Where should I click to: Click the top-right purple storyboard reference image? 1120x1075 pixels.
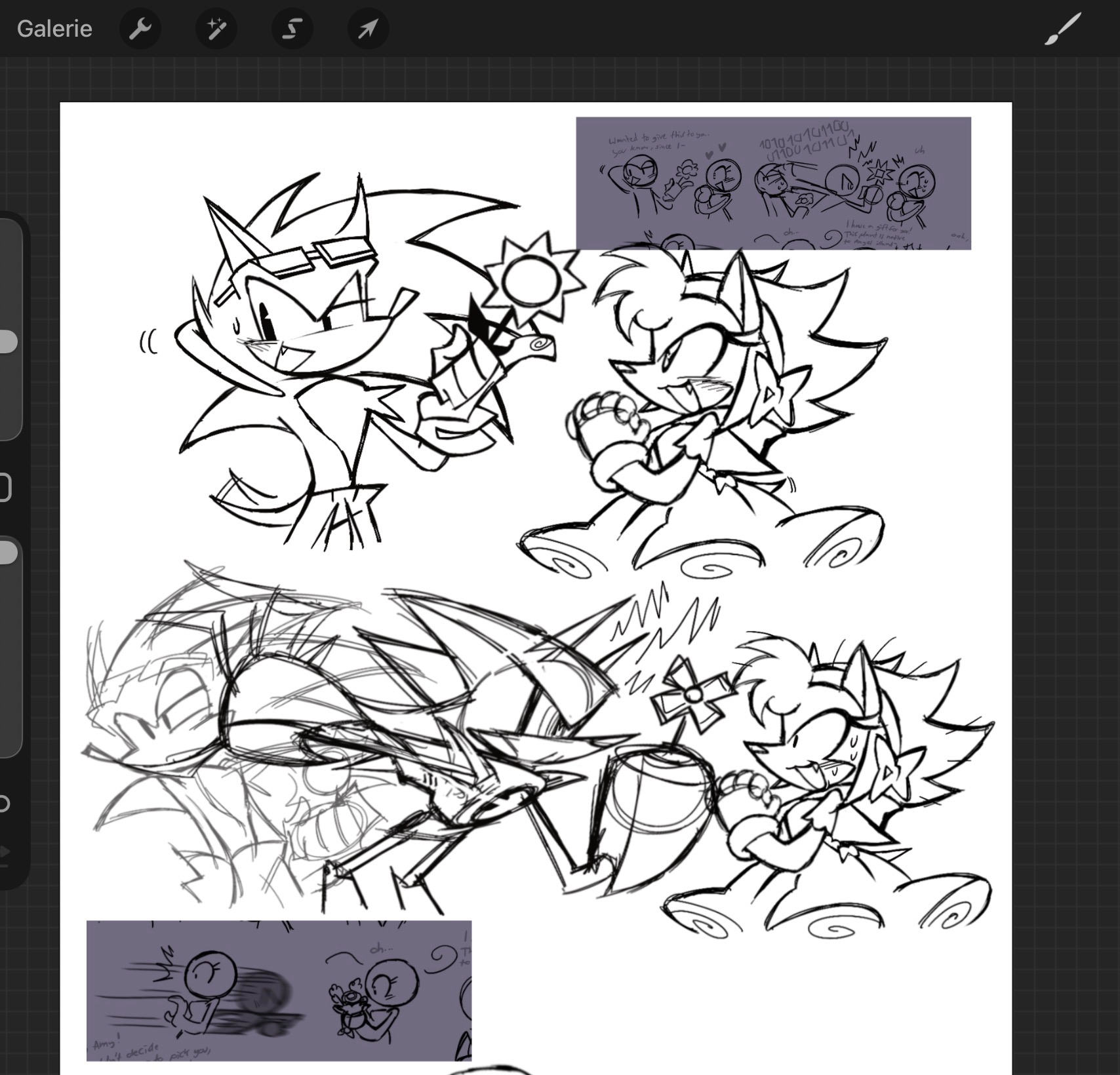pos(773,184)
